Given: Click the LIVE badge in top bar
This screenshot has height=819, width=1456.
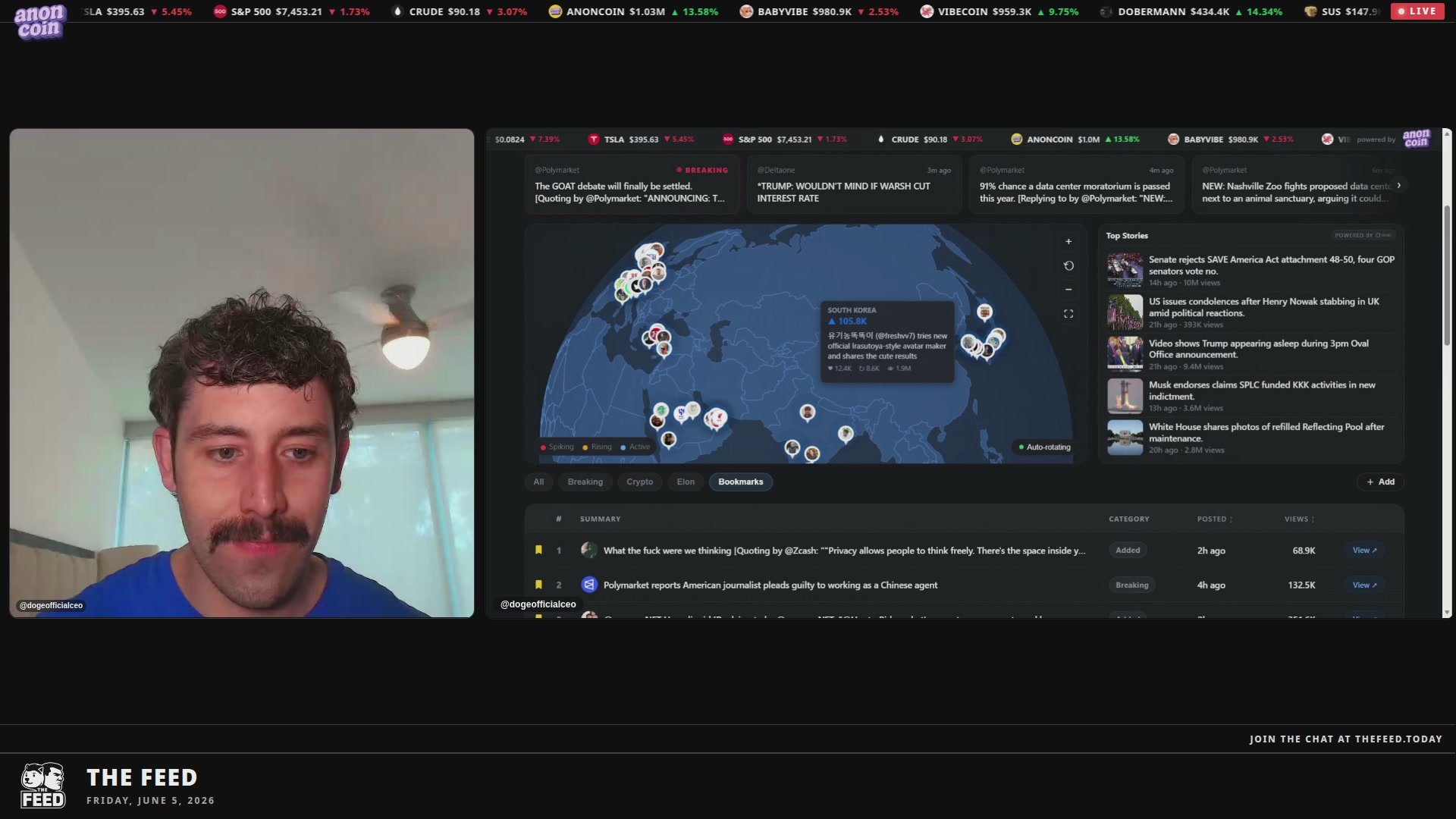Looking at the screenshot, I should pyautogui.click(x=1417, y=11).
